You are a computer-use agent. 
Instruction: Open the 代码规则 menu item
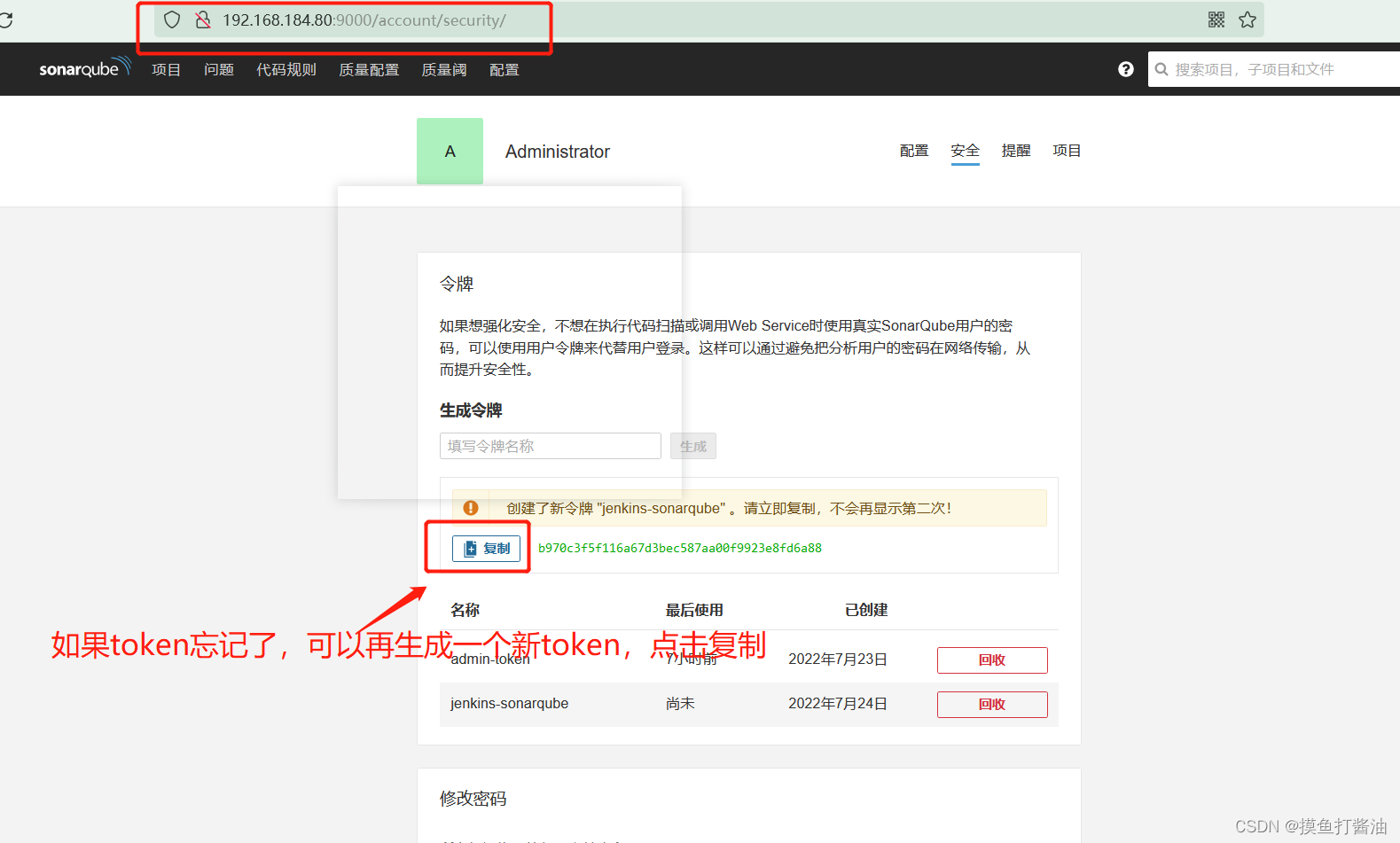tap(286, 69)
